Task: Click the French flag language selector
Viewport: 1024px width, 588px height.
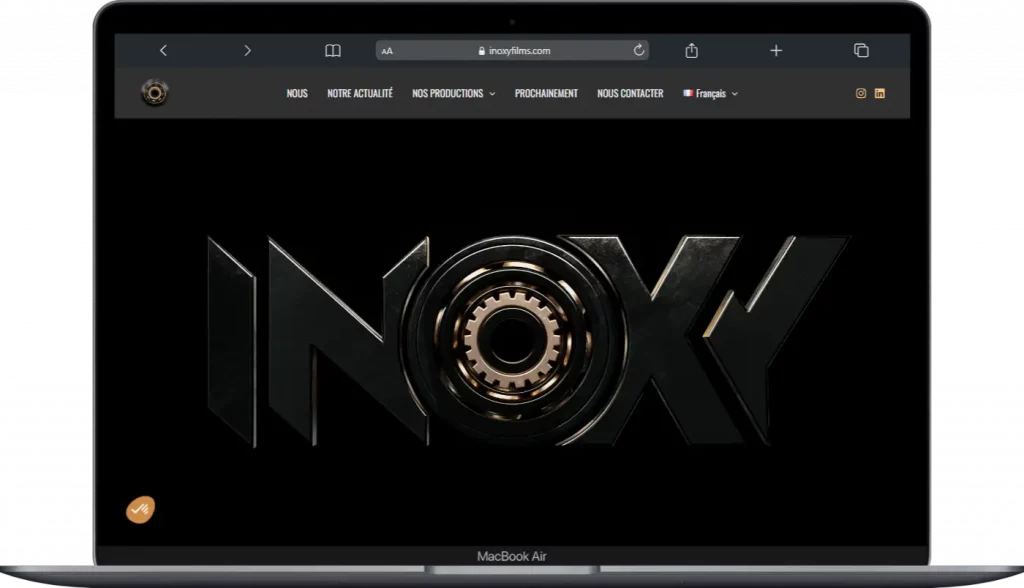Action: pos(686,93)
